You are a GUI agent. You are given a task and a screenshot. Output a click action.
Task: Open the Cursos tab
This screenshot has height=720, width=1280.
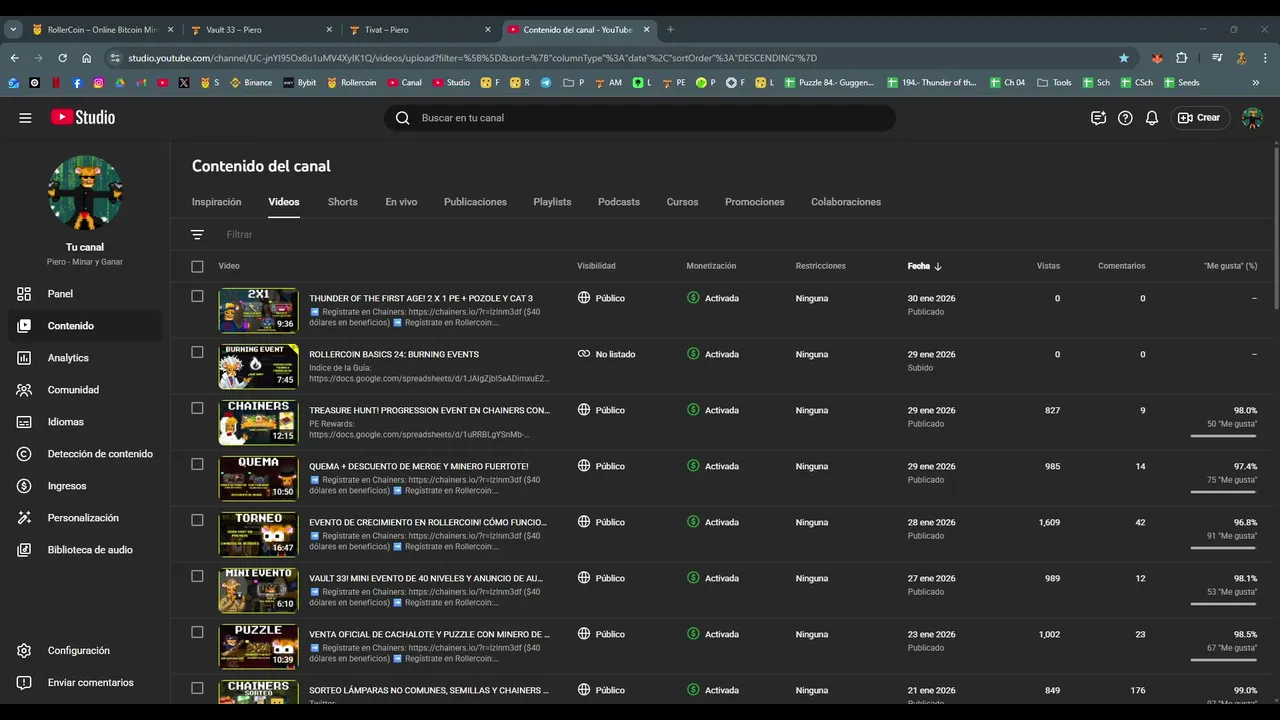[682, 202]
